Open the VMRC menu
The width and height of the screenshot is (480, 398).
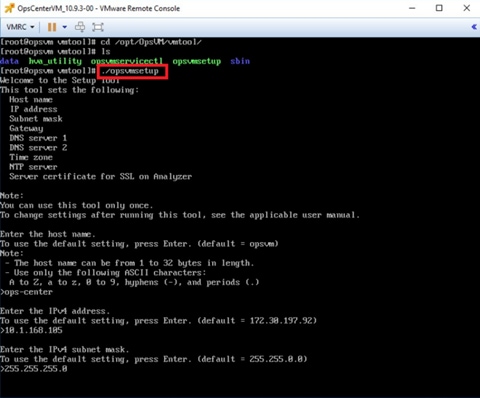[20, 27]
